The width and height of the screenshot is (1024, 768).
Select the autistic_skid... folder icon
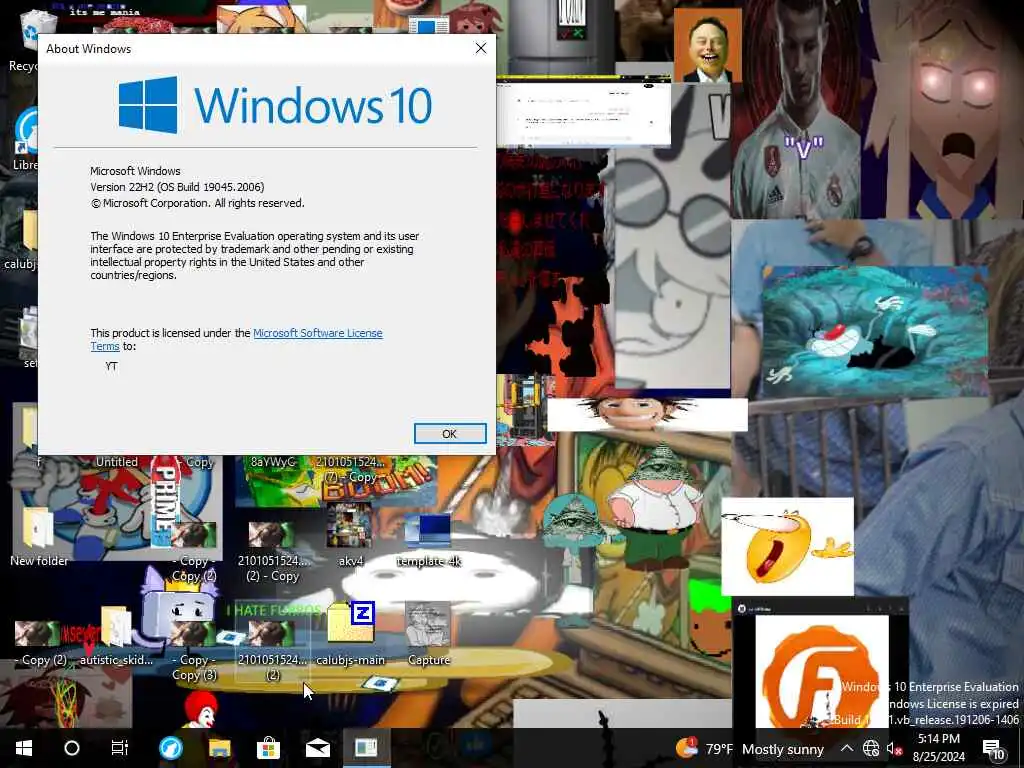click(x=116, y=635)
